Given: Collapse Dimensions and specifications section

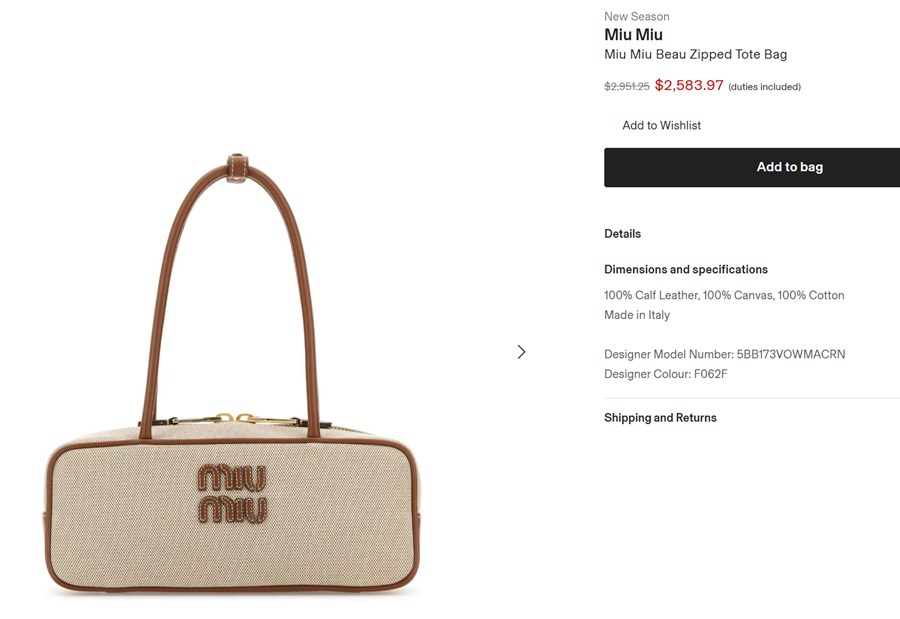Looking at the screenshot, I should coord(685,269).
